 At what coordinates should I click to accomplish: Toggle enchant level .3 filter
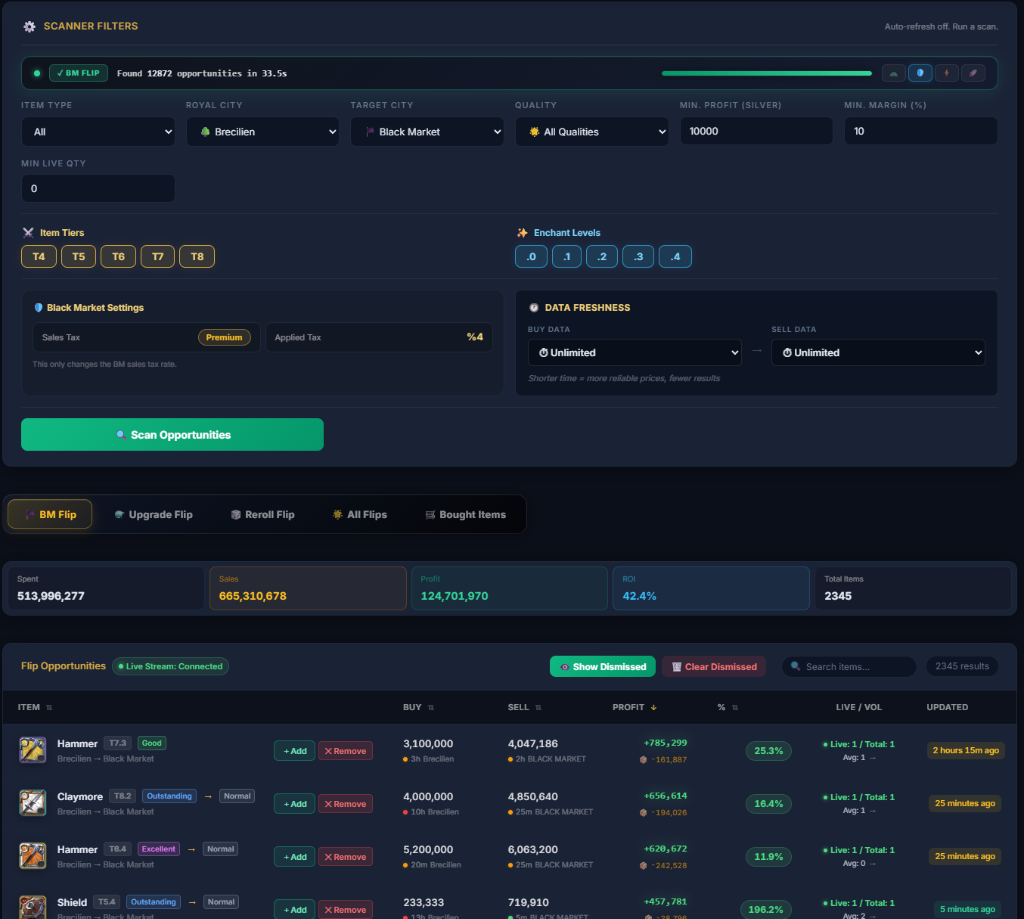click(638, 257)
